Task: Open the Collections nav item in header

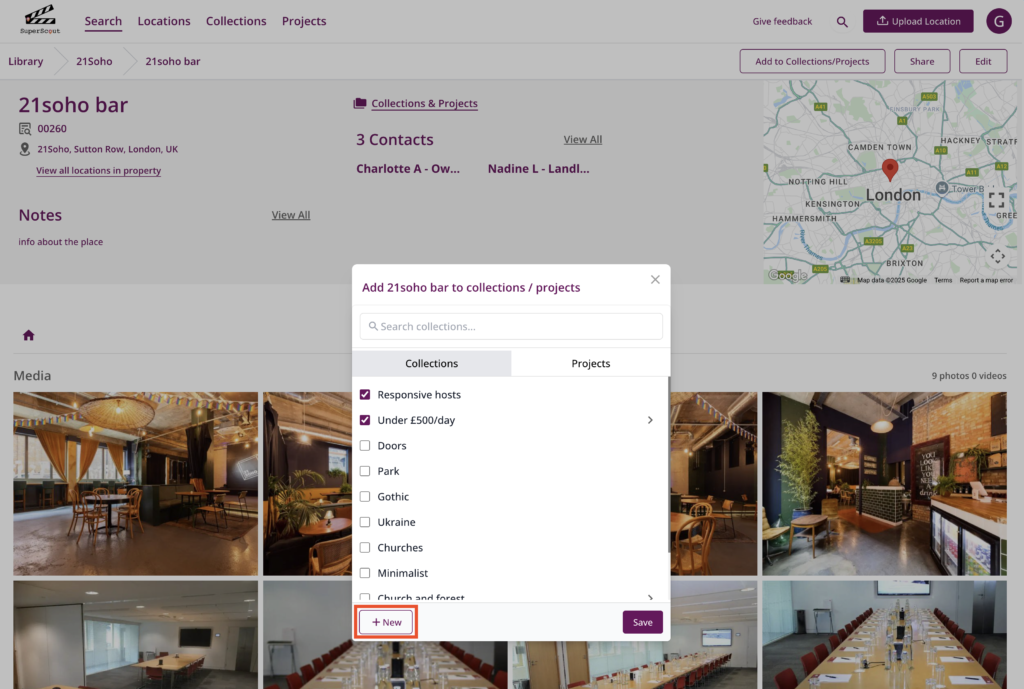Action: point(236,21)
